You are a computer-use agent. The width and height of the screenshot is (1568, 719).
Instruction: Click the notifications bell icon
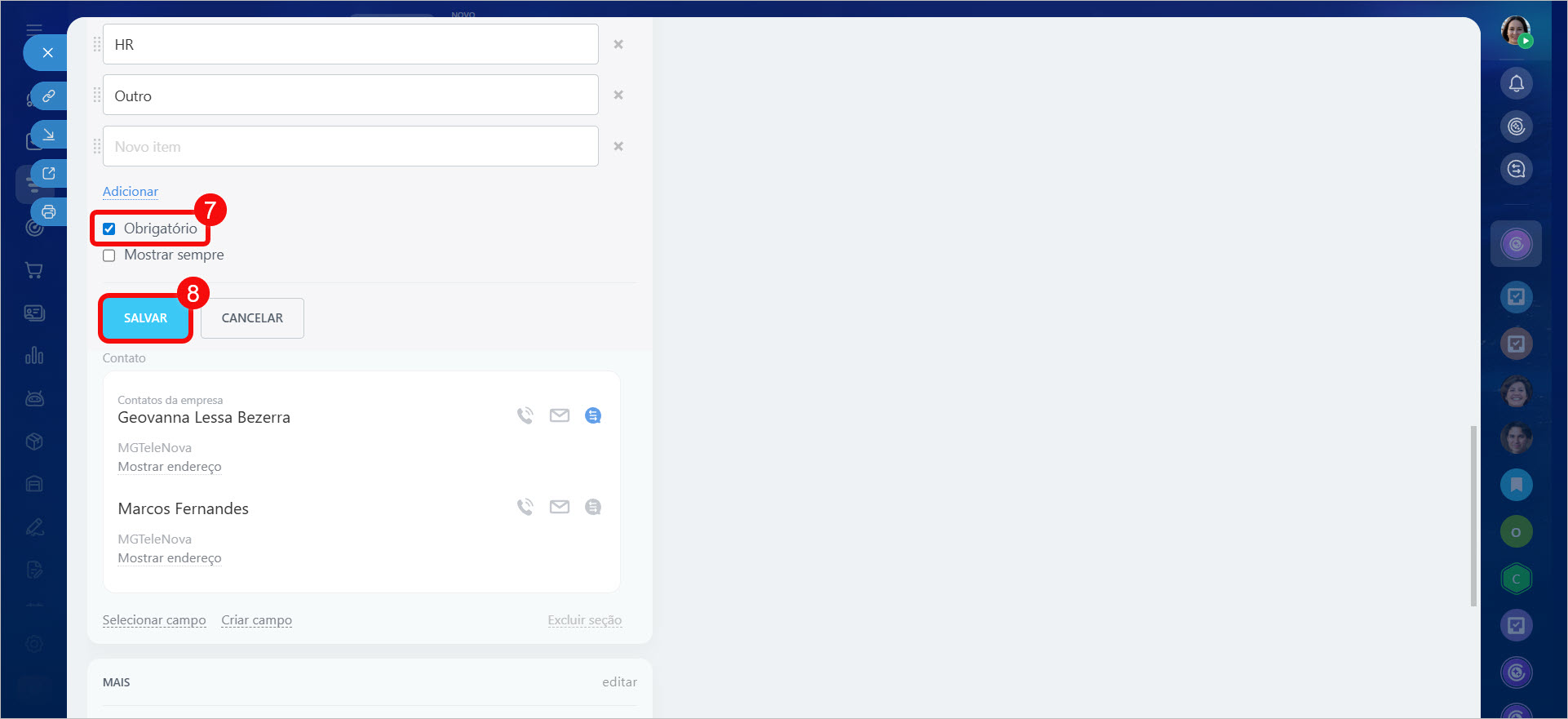pyautogui.click(x=1516, y=83)
